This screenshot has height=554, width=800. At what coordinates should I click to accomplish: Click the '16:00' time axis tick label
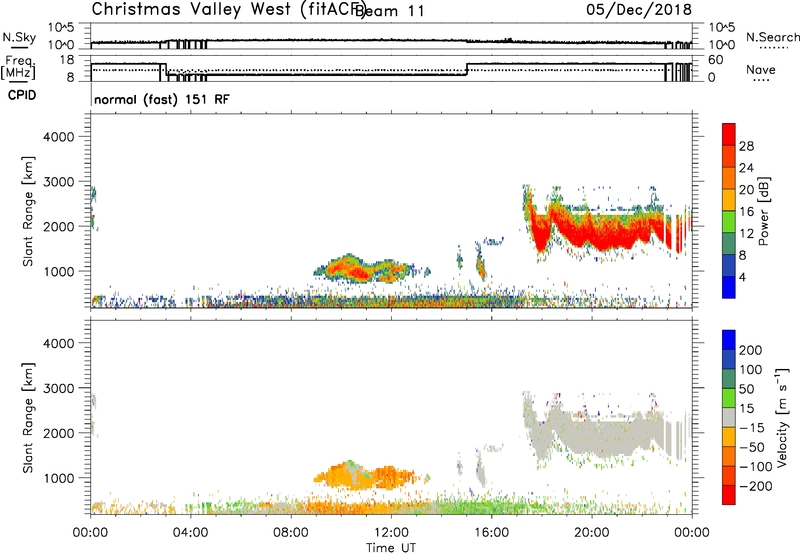pyautogui.click(x=491, y=533)
